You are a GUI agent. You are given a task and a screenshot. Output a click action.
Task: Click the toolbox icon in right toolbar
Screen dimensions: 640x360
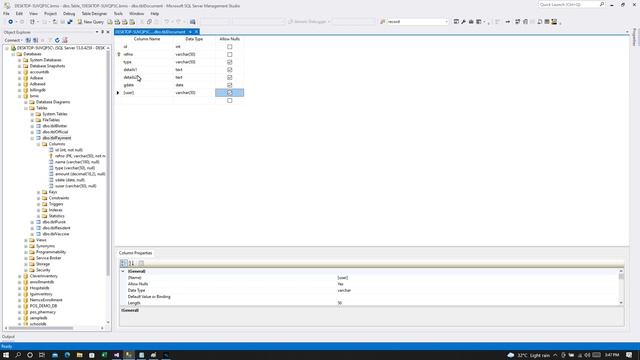point(471,22)
